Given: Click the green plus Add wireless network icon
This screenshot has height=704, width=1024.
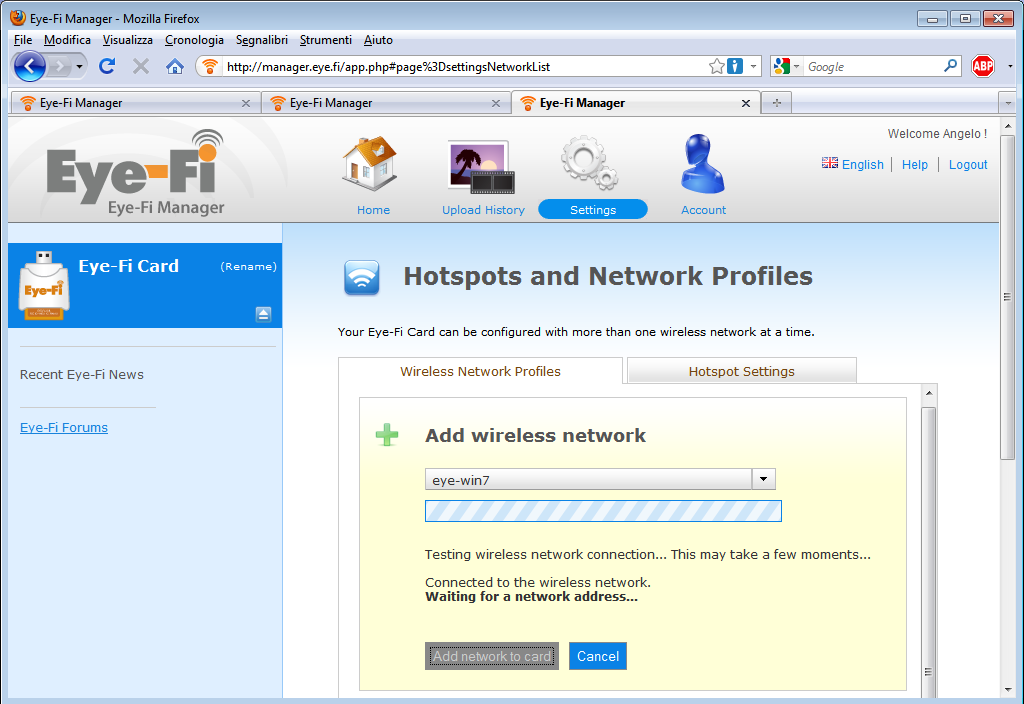Looking at the screenshot, I should [387, 434].
